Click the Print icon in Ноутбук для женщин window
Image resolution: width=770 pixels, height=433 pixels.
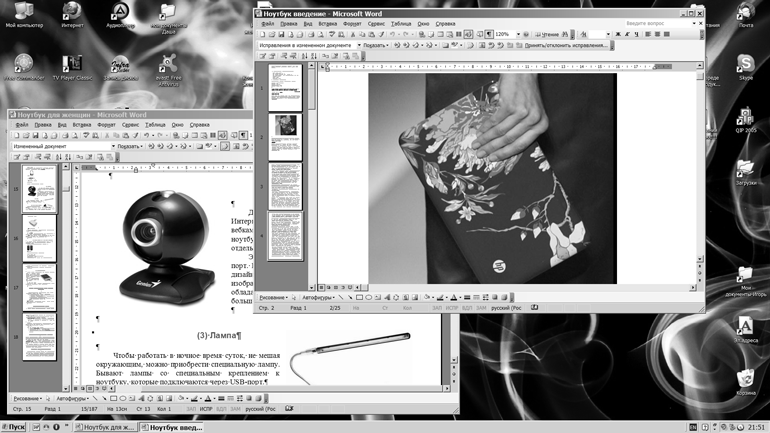[66, 135]
